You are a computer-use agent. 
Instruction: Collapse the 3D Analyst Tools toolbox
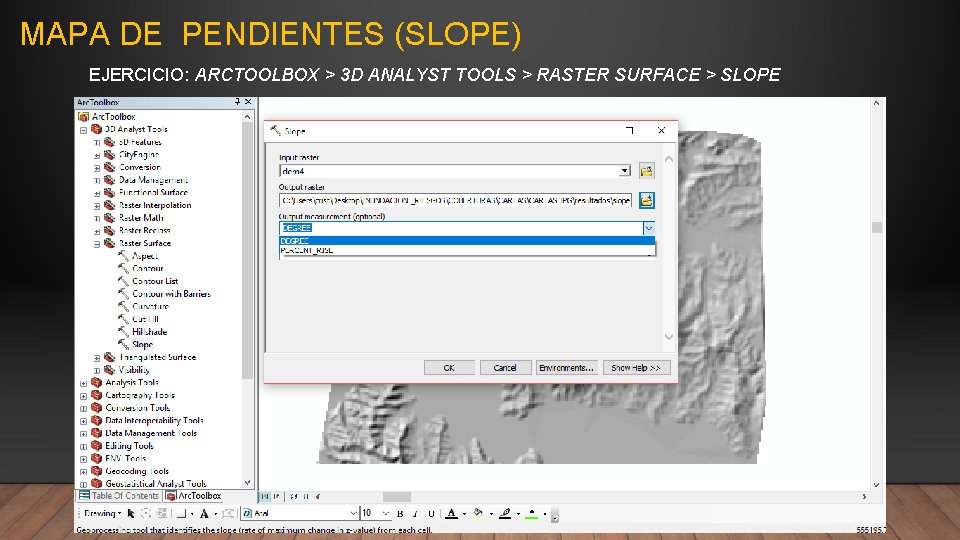click(x=83, y=130)
